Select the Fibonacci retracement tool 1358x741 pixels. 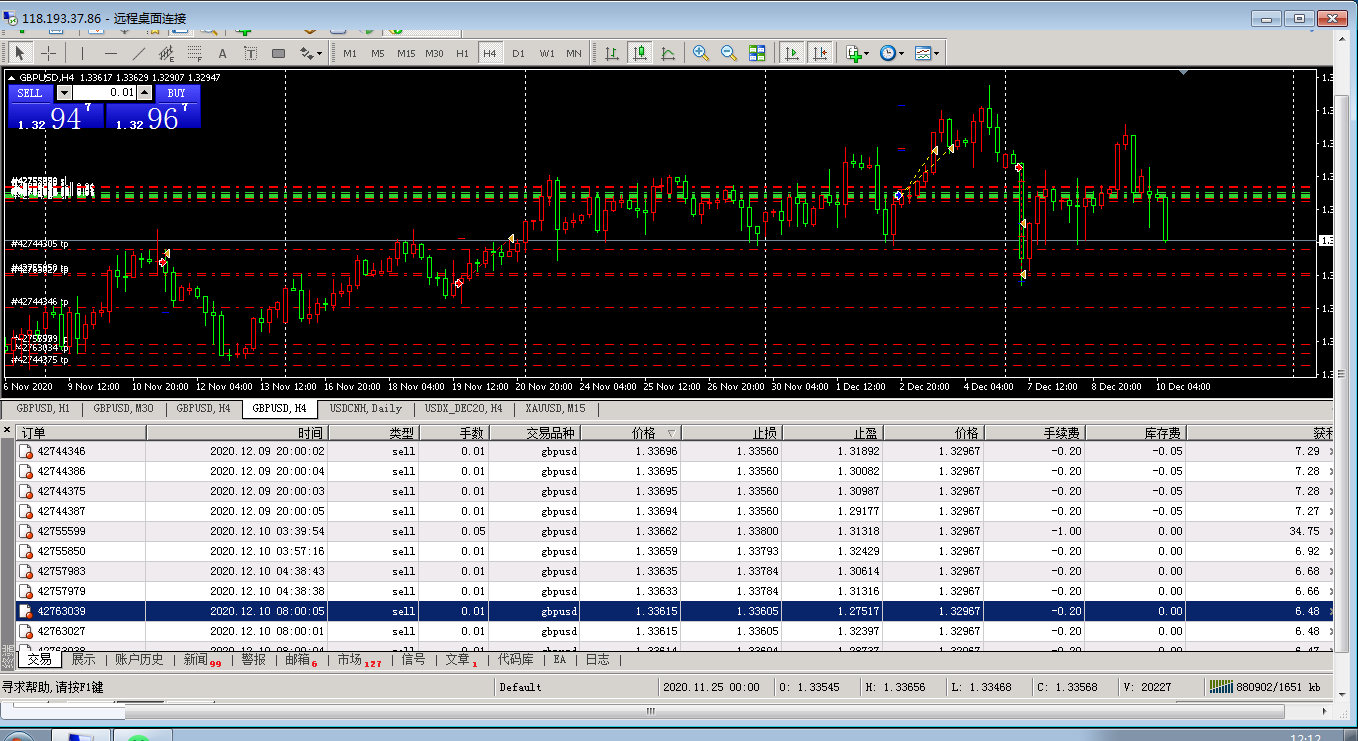coord(194,53)
